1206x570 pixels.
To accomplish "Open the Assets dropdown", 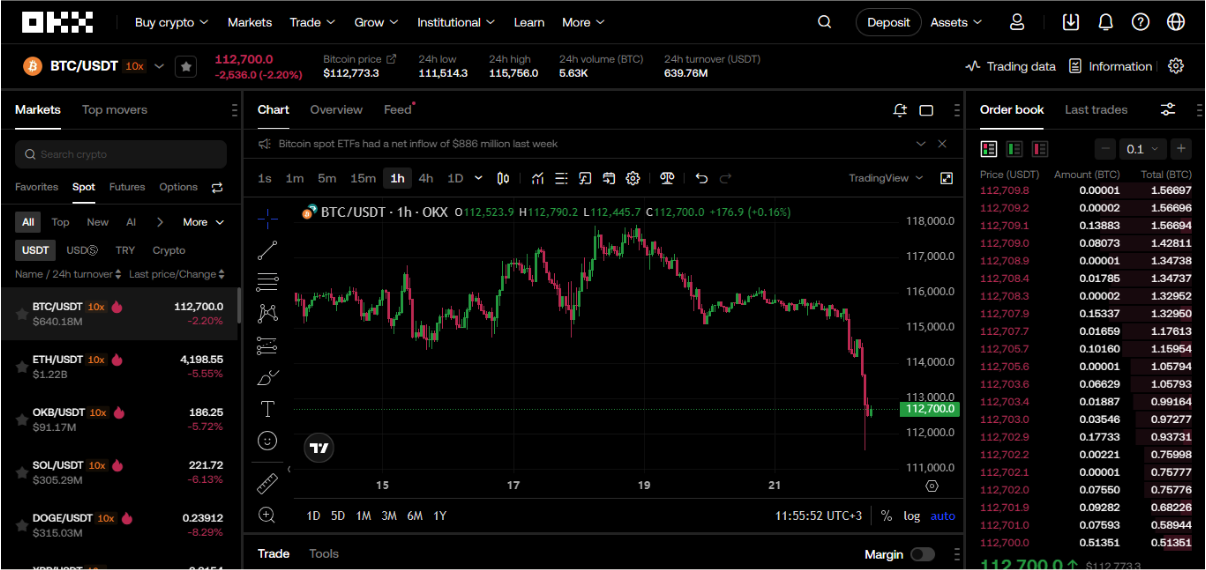I will pyautogui.click(x=956, y=22).
